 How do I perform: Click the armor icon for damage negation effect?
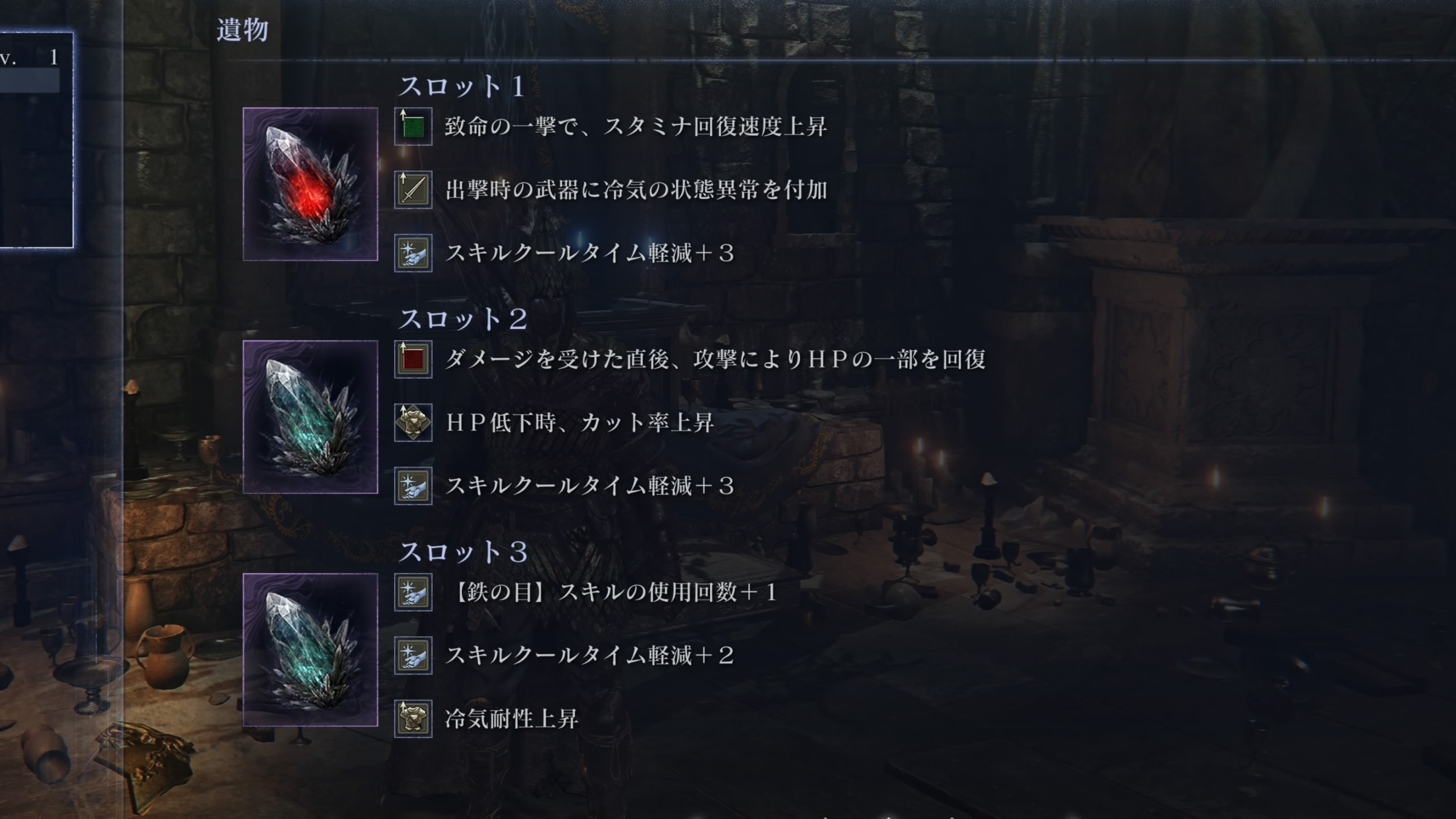413,423
